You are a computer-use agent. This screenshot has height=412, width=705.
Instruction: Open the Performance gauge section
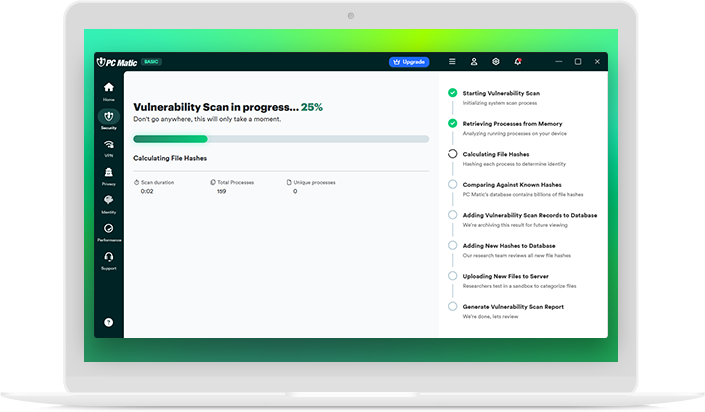109,231
